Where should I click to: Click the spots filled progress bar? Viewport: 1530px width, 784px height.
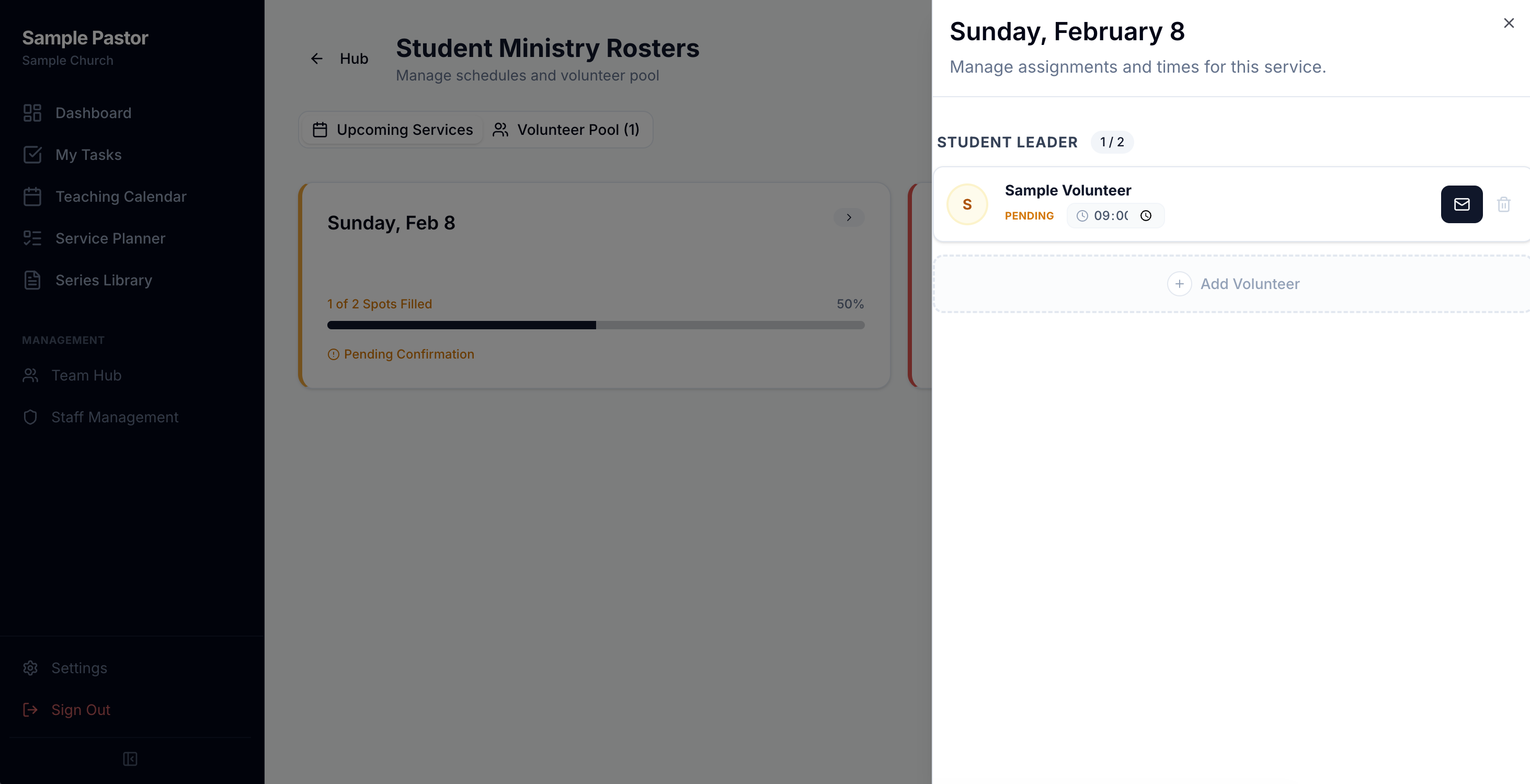pos(595,325)
